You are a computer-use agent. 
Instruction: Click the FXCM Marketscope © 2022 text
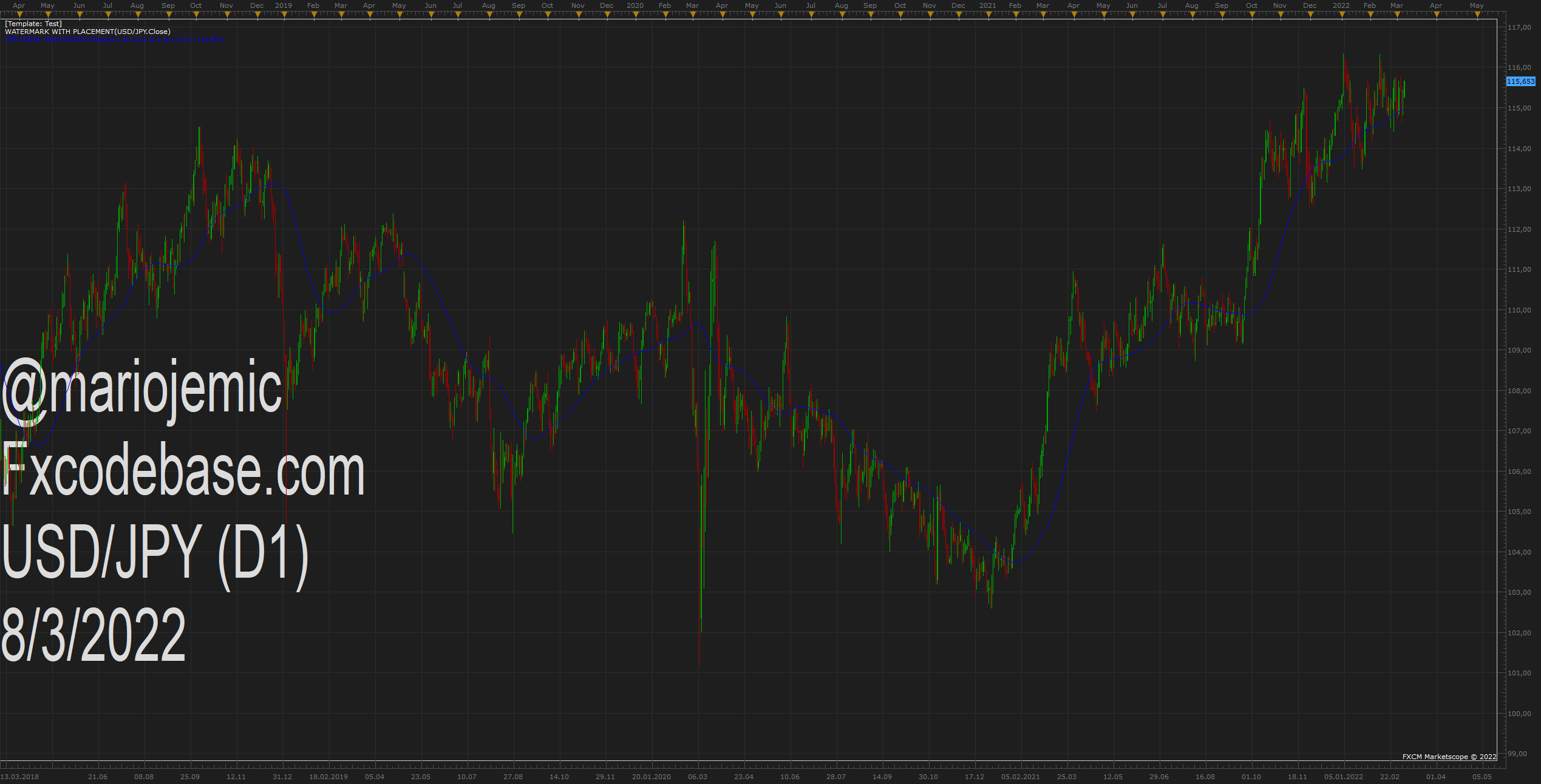[x=1449, y=757]
